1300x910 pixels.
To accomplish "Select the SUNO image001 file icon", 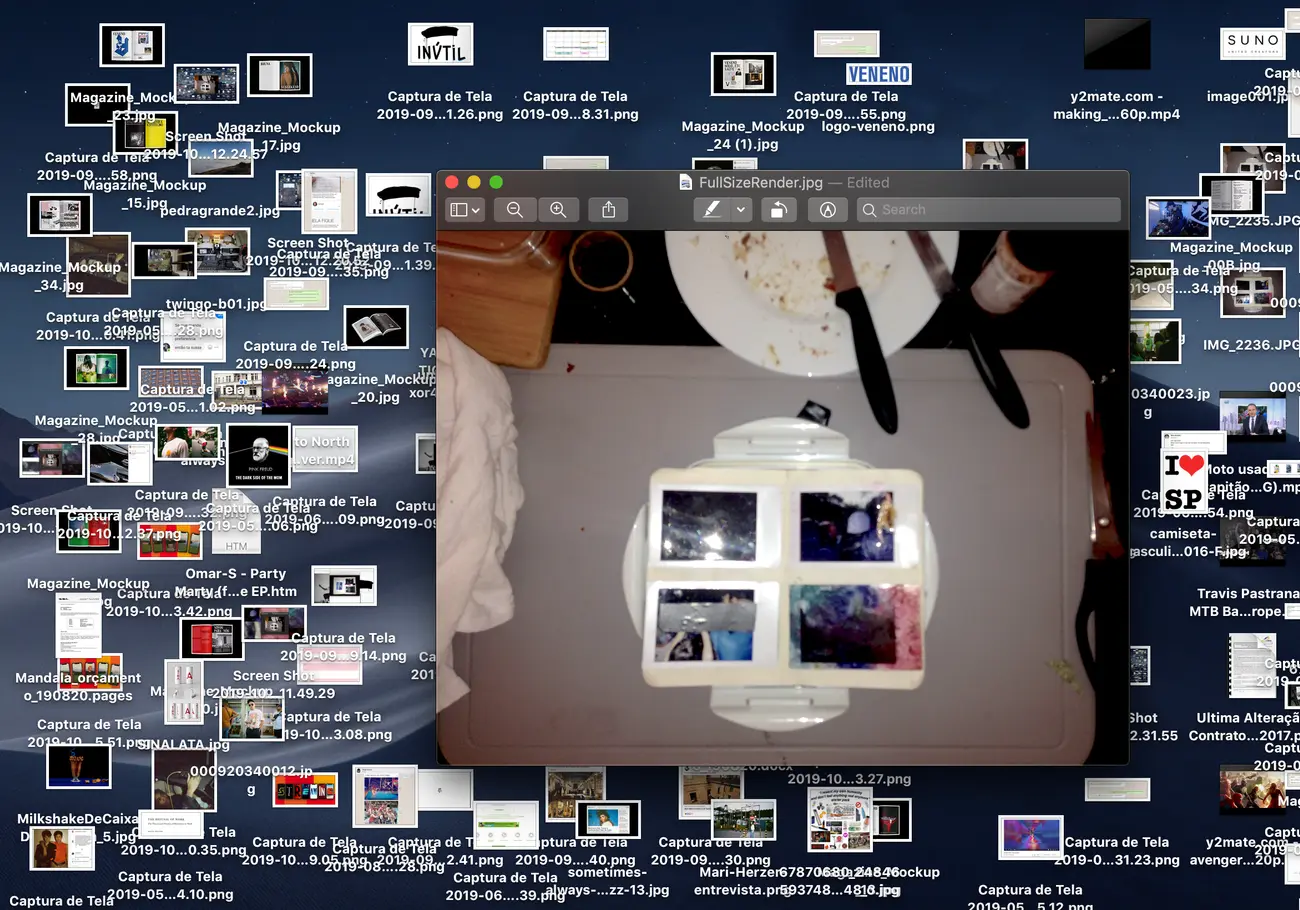I will pos(1253,43).
